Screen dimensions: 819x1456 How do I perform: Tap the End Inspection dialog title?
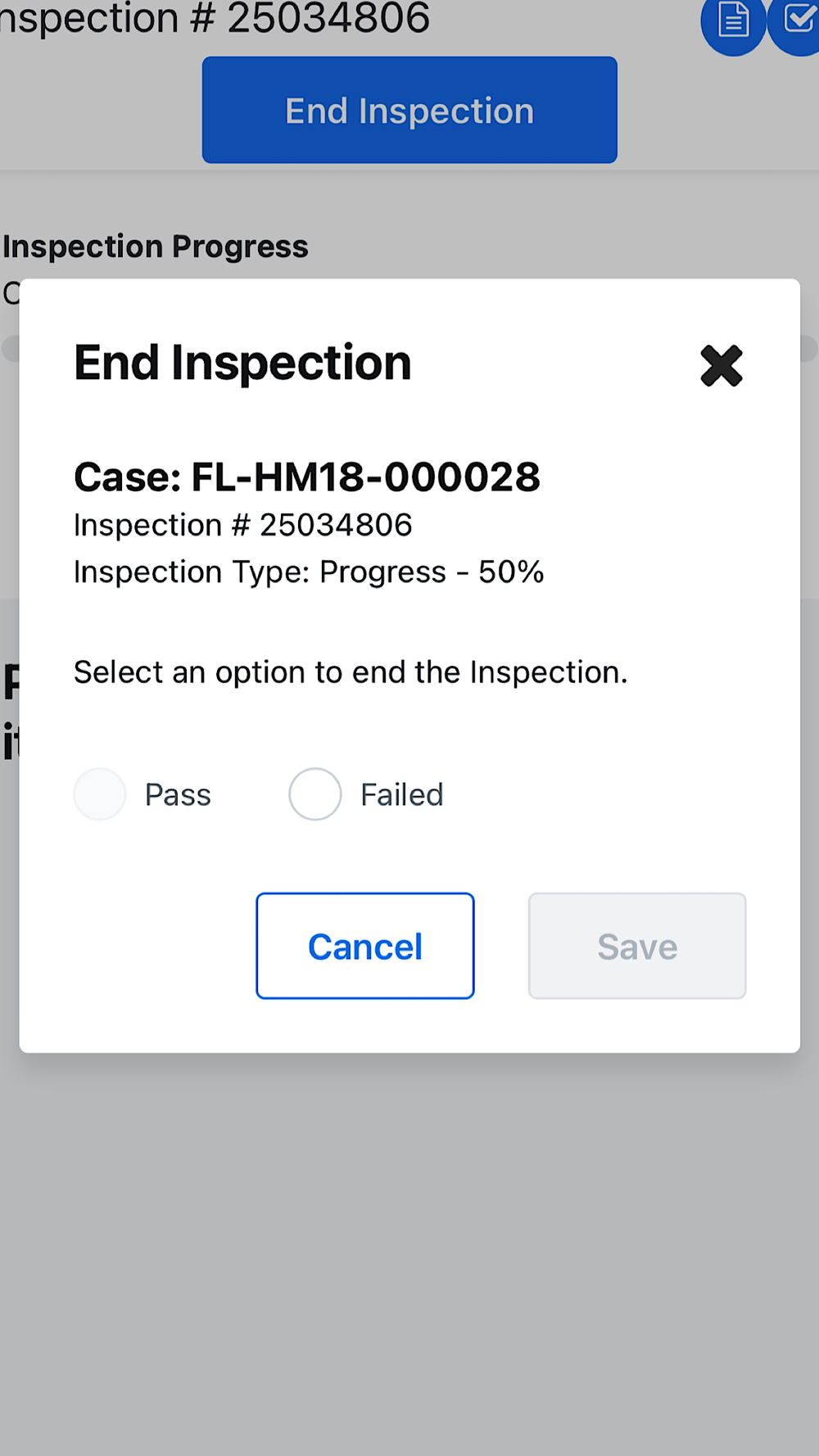pos(242,362)
